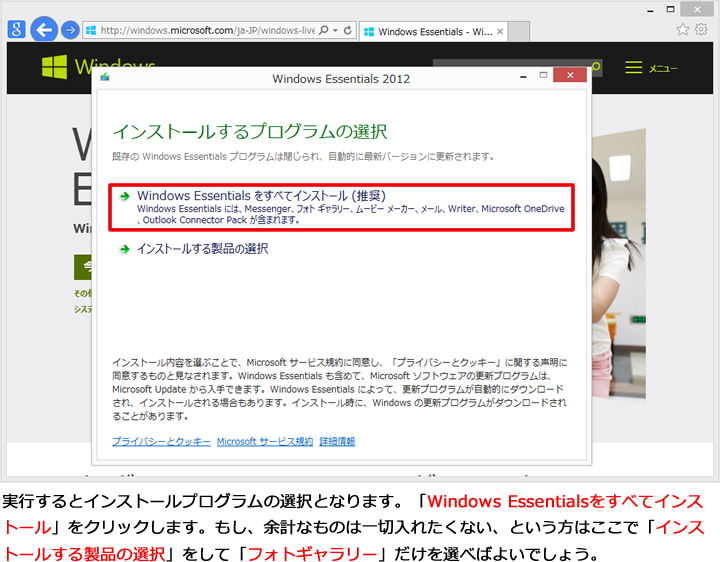720x562 pixels.
Task: Maximize the browser window
Action: (x=670, y=9)
